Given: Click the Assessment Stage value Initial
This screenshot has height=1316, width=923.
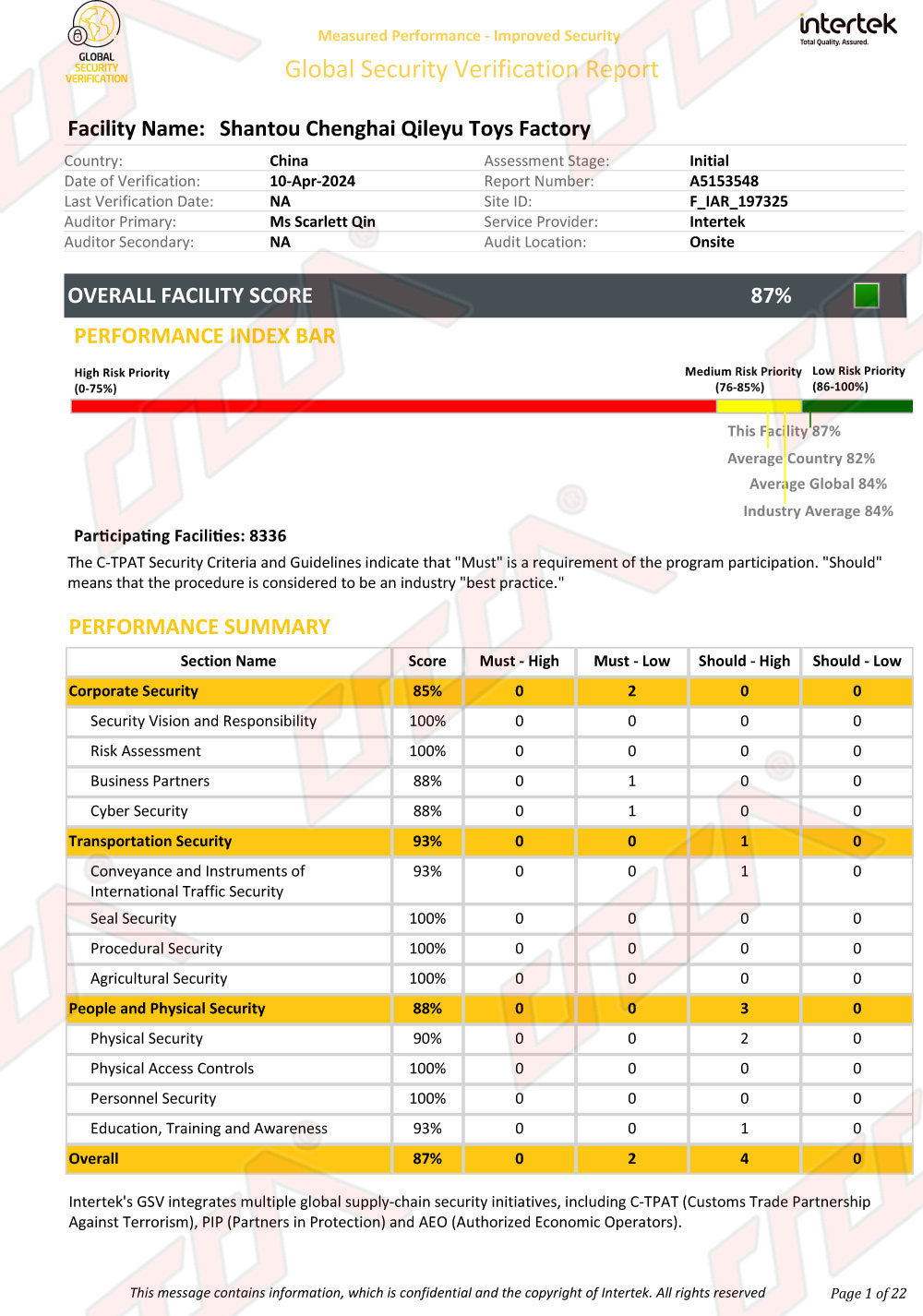Looking at the screenshot, I should point(709,161).
